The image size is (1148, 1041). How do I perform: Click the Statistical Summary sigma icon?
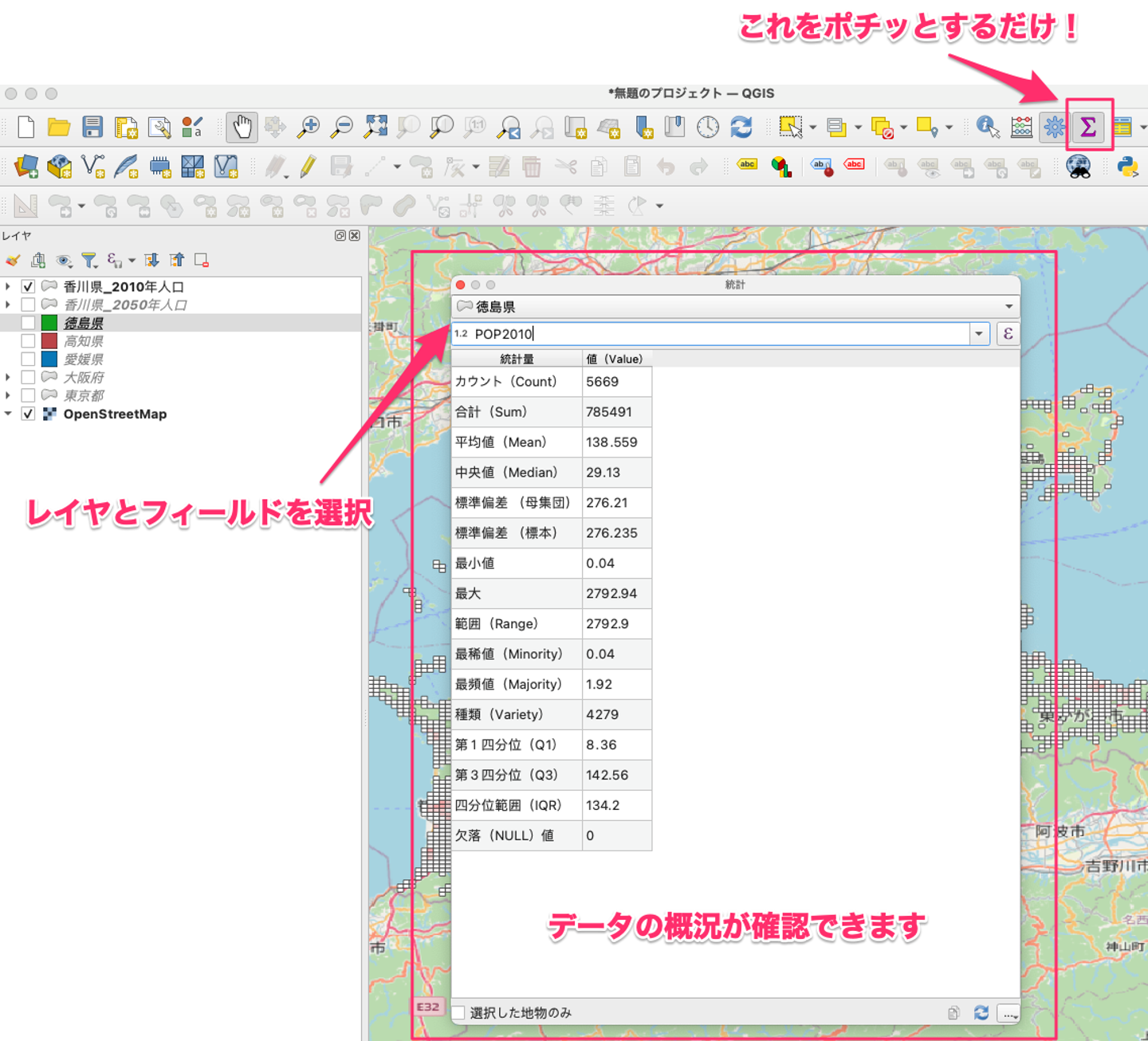click(1088, 127)
